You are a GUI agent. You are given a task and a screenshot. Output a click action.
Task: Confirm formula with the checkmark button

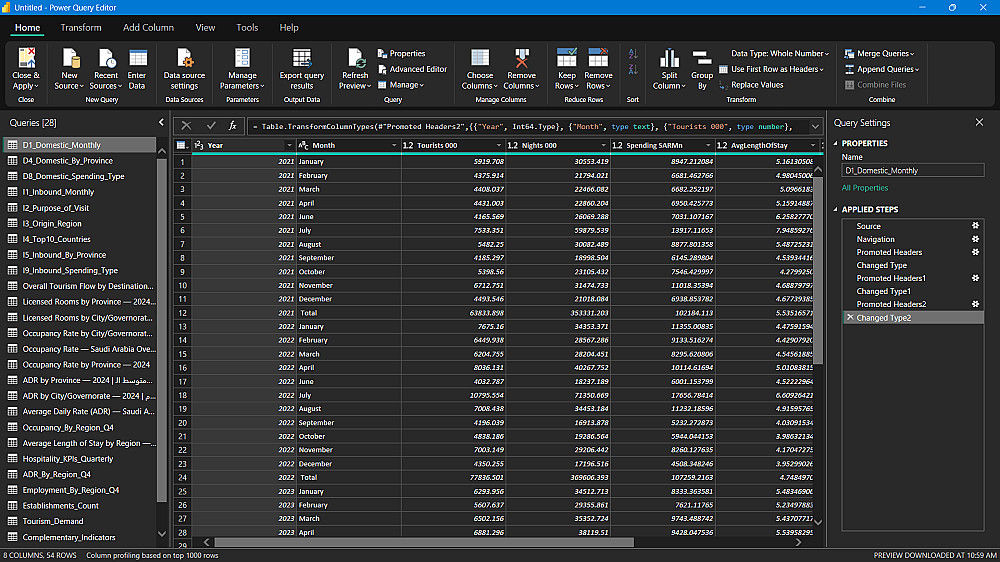[x=211, y=126]
